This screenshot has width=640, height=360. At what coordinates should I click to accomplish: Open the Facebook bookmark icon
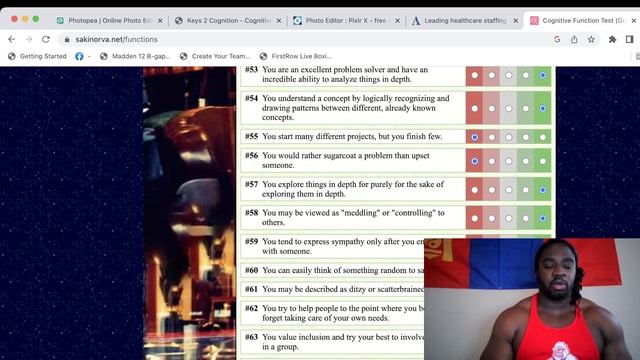pos(79,56)
